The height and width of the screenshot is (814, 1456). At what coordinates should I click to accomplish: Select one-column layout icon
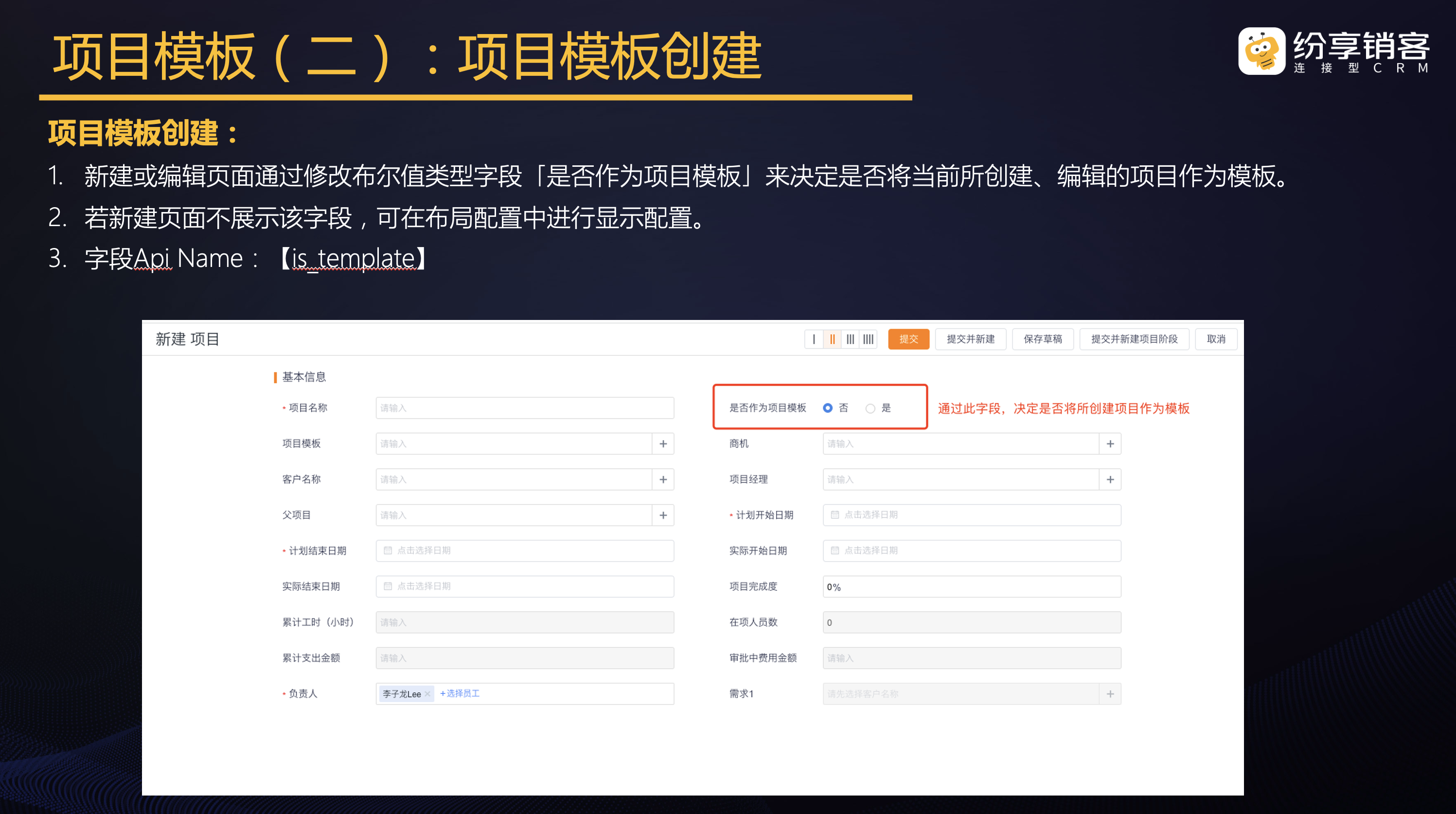point(814,339)
